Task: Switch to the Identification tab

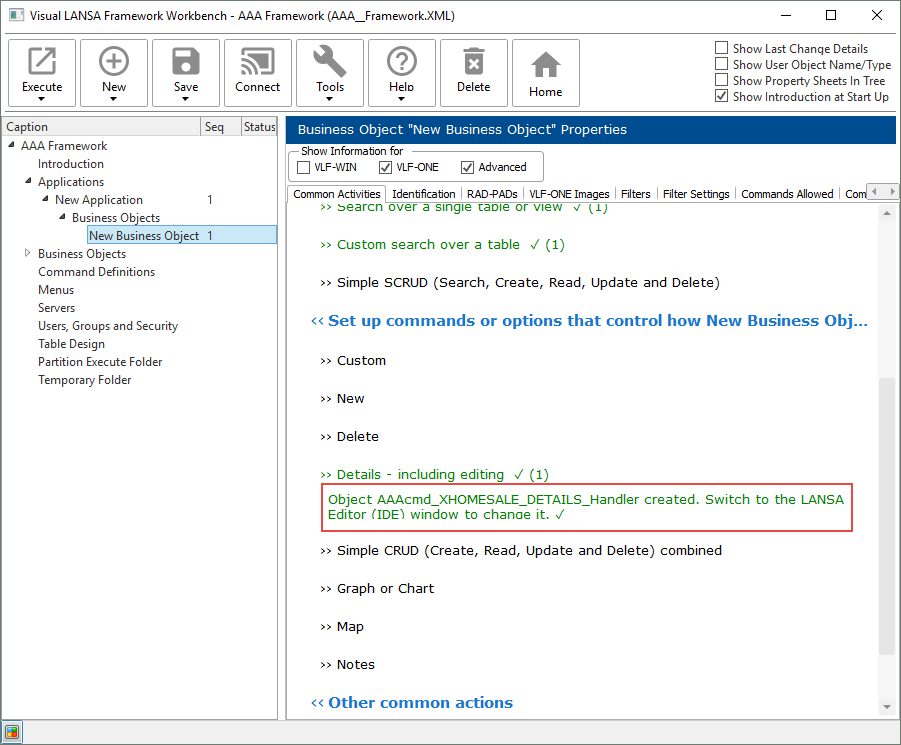Action: (x=423, y=194)
